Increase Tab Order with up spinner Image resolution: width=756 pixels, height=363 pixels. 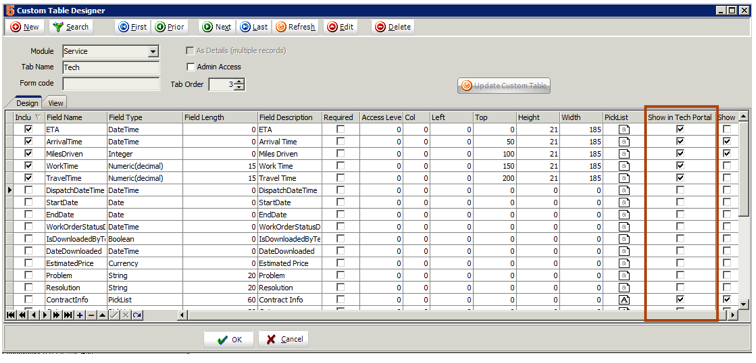coord(240,82)
